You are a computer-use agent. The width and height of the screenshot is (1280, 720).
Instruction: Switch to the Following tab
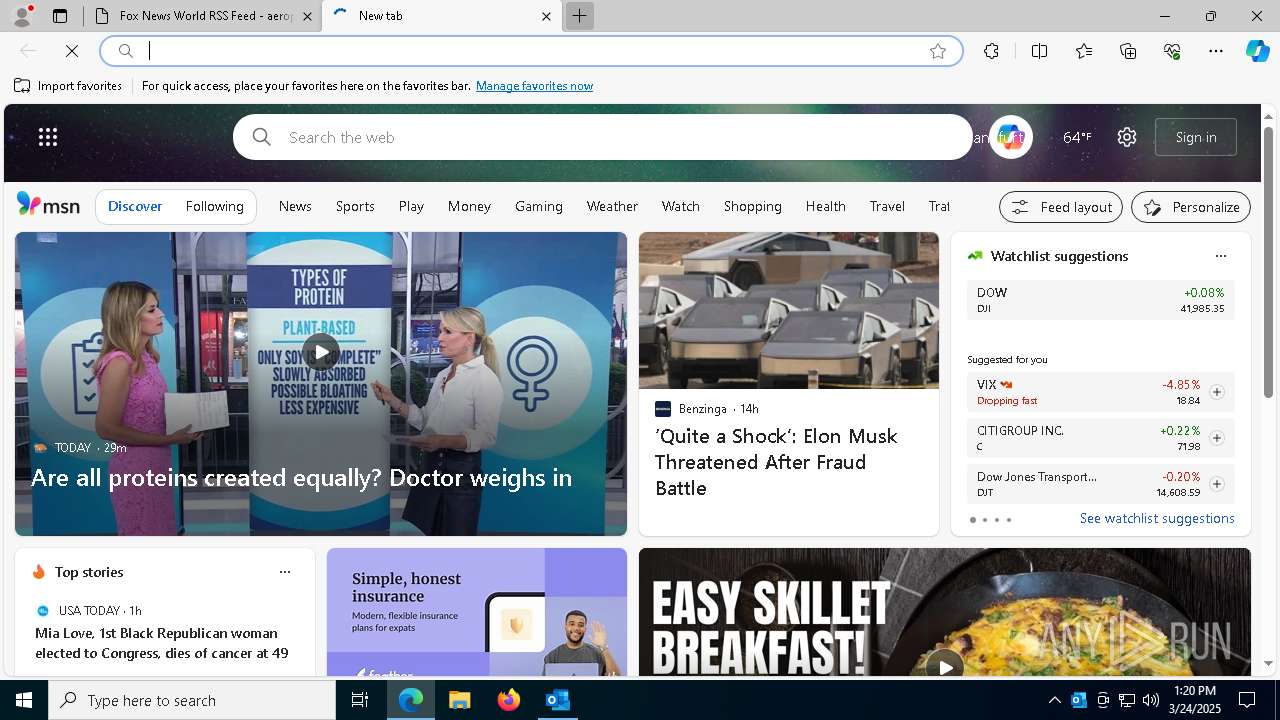[214, 206]
